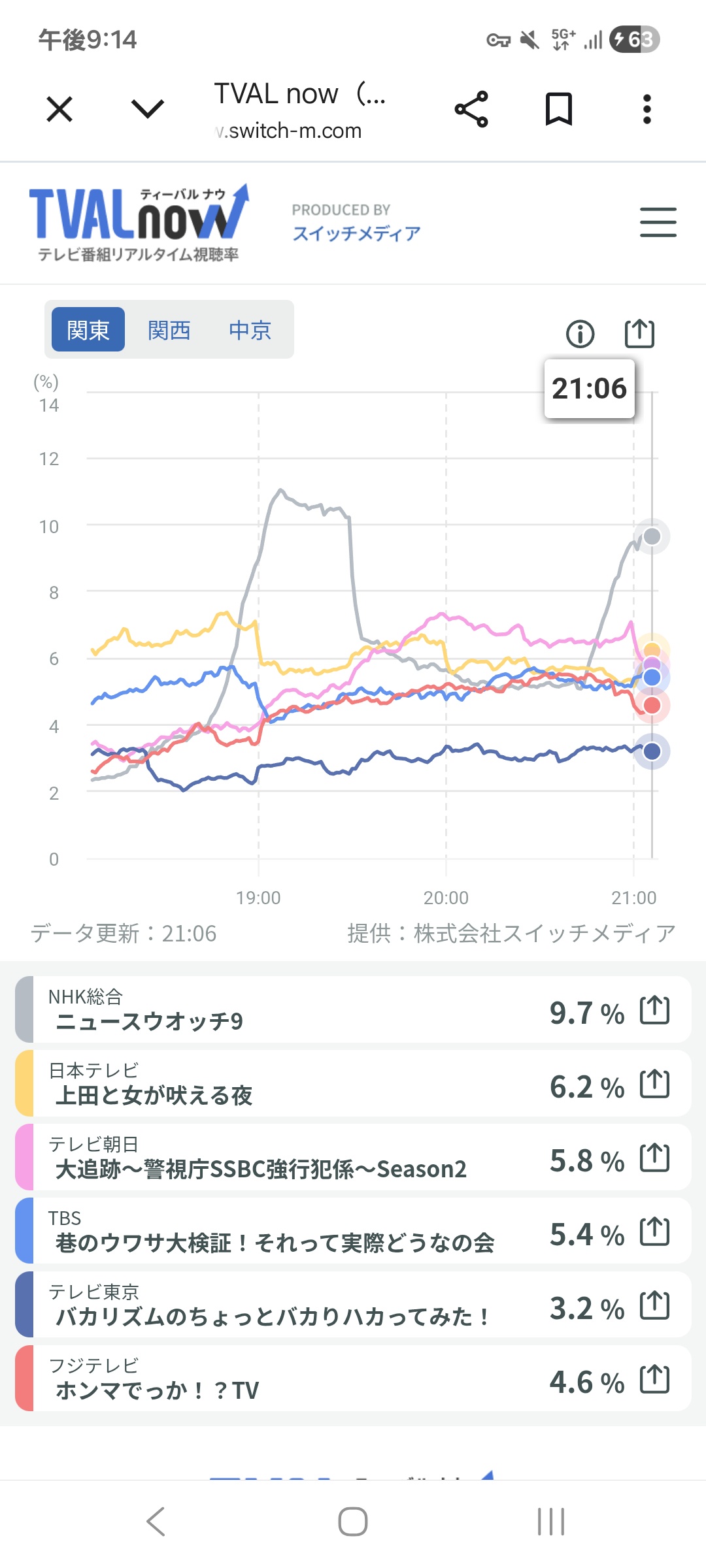Share the 日本テレビ 上田と女が吠える夜 rating
The image size is (706, 1568).
(x=654, y=1084)
